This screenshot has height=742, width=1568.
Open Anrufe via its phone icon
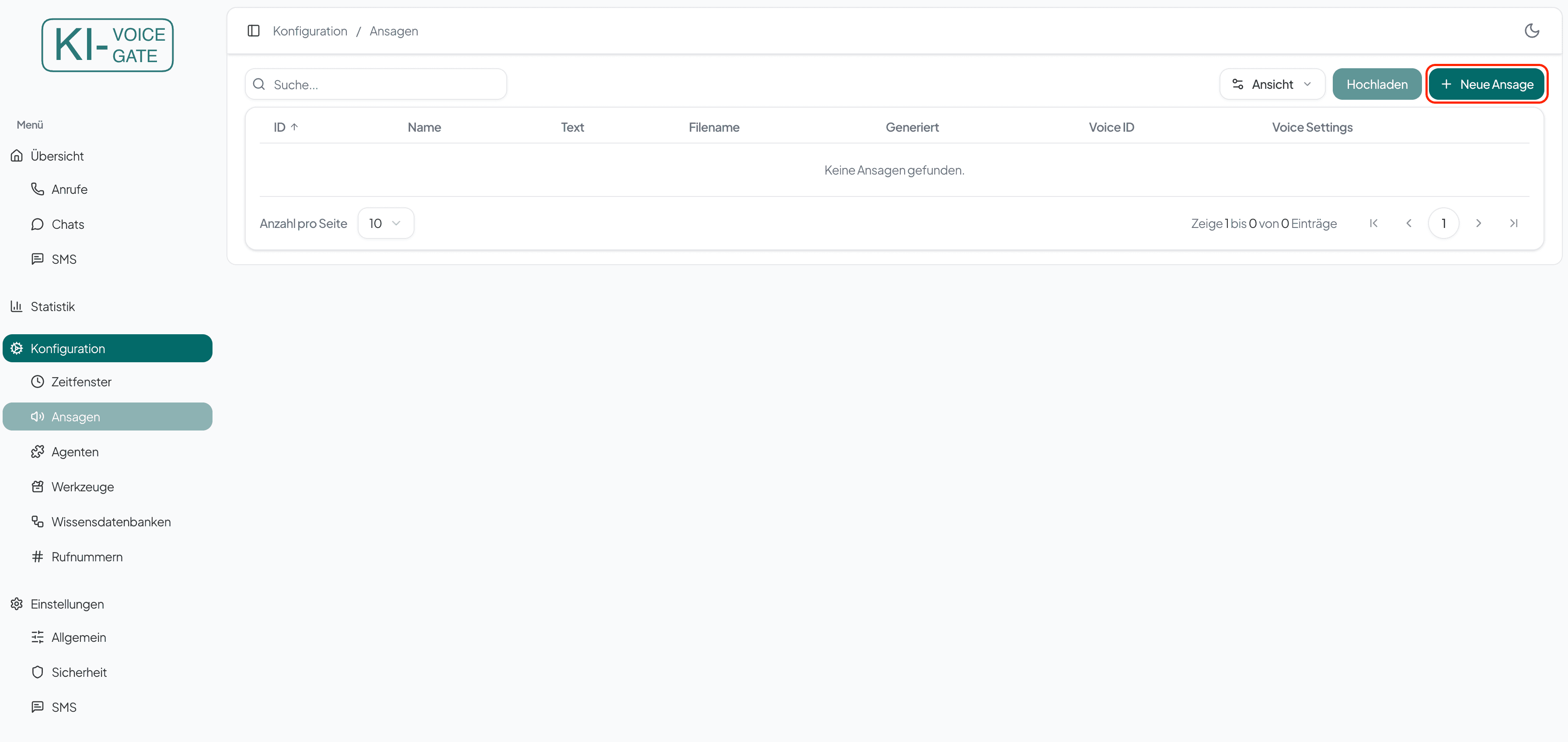tap(38, 189)
